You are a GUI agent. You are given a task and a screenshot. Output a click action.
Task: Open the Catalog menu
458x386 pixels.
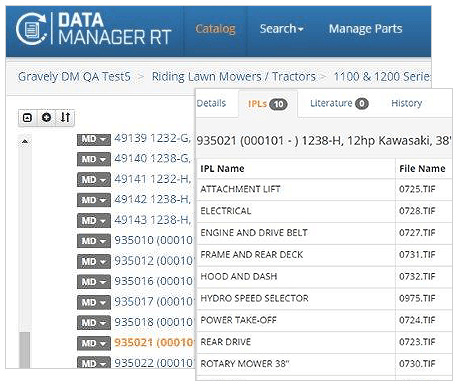(x=215, y=29)
